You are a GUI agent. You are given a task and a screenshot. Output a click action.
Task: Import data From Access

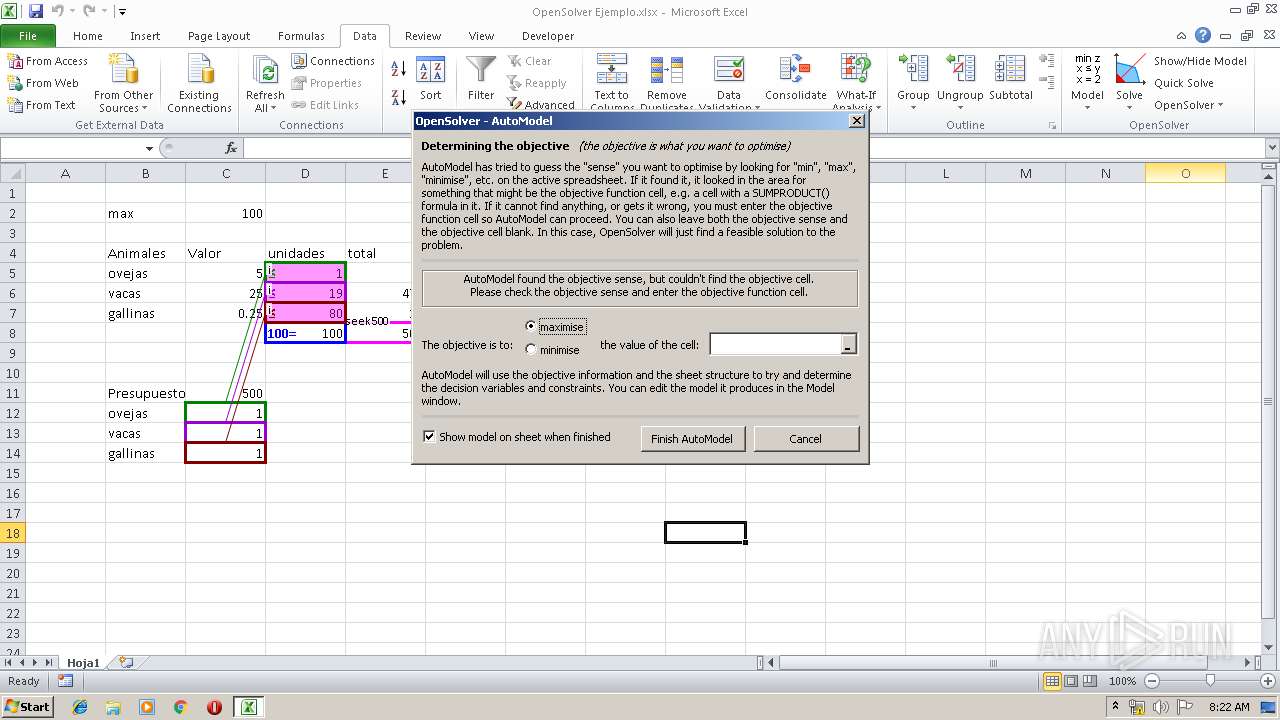tap(48, 61)
